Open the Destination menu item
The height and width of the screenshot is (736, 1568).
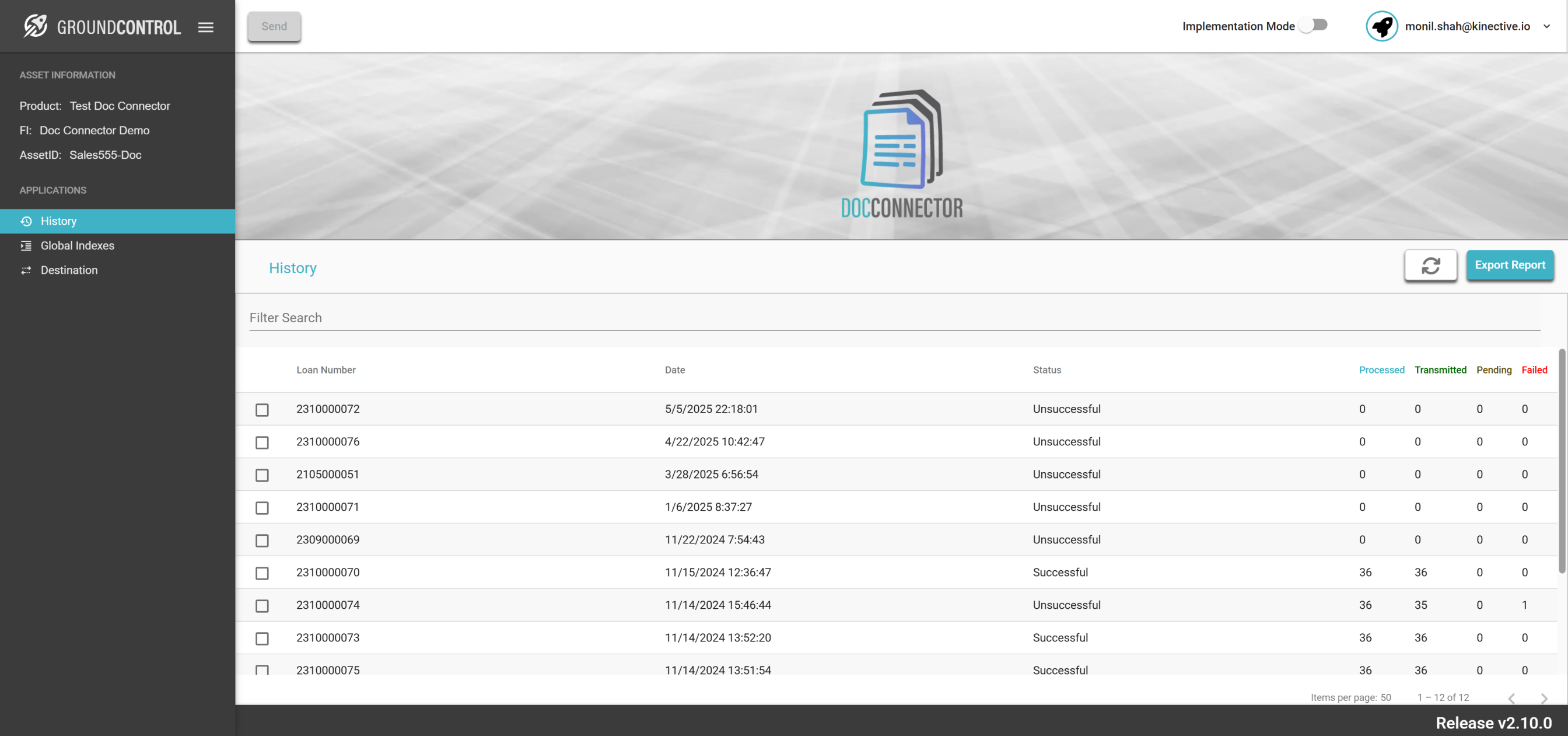tap(69, 270)
